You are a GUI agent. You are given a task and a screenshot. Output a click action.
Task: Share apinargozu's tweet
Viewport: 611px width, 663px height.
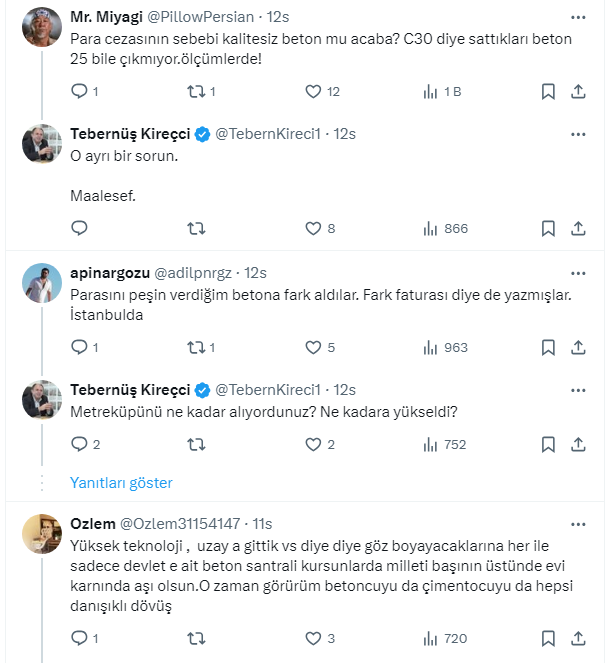tap(578, 348)
